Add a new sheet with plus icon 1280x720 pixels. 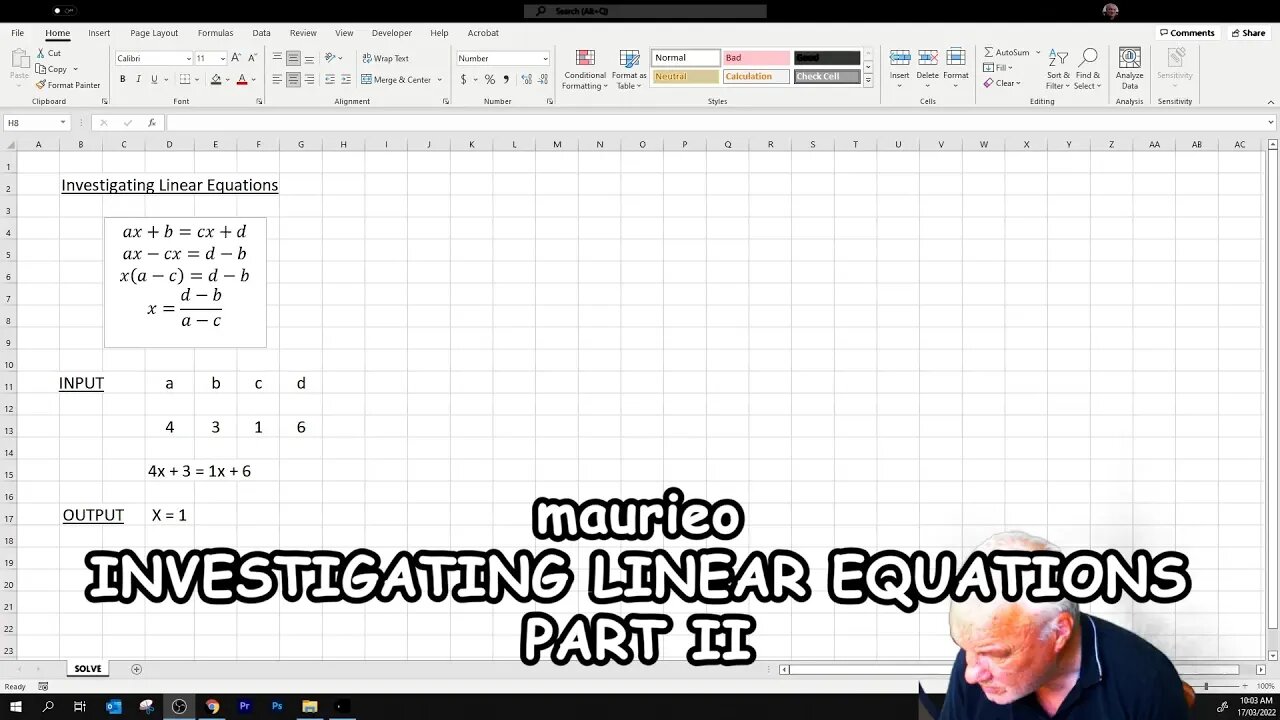(x=136, y=669)
